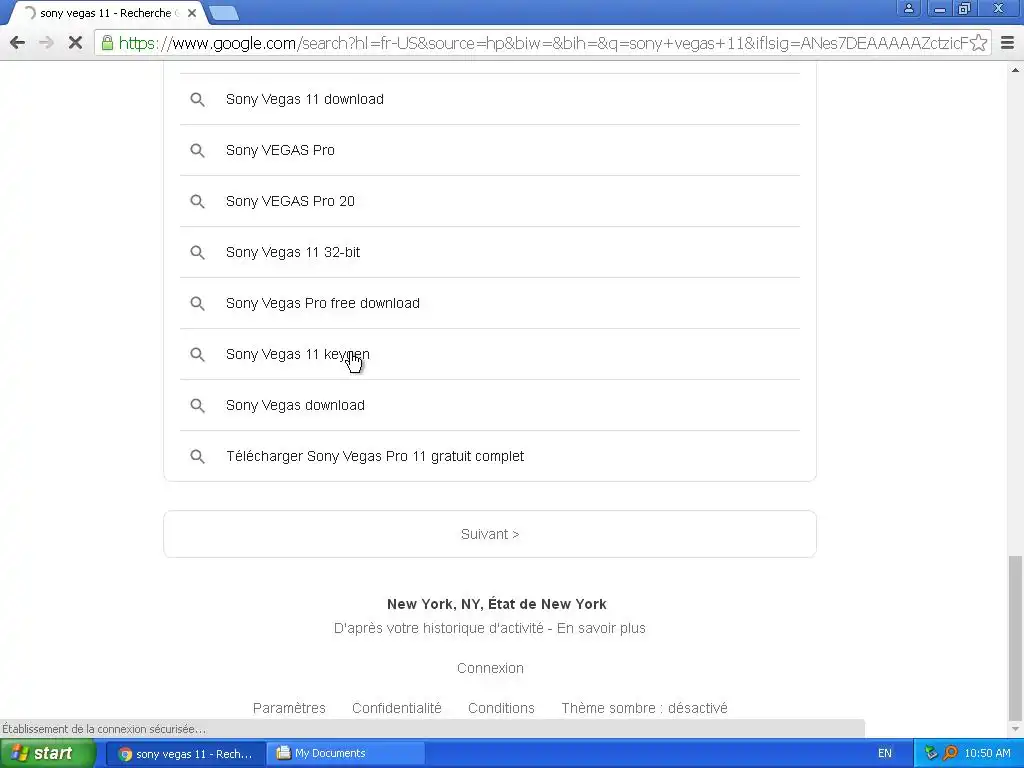
Task: Click the taskbar clock 10:50 AM
Action: point(987,754)
